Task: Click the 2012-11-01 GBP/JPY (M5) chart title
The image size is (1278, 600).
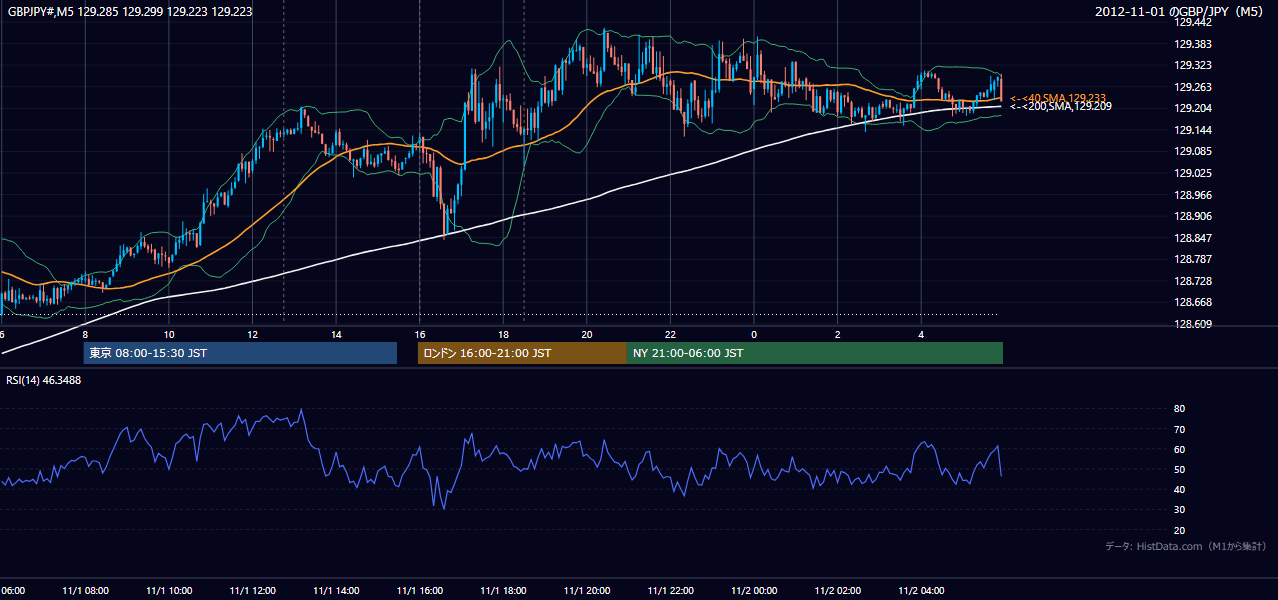Action: click(x=1181, y=12)
